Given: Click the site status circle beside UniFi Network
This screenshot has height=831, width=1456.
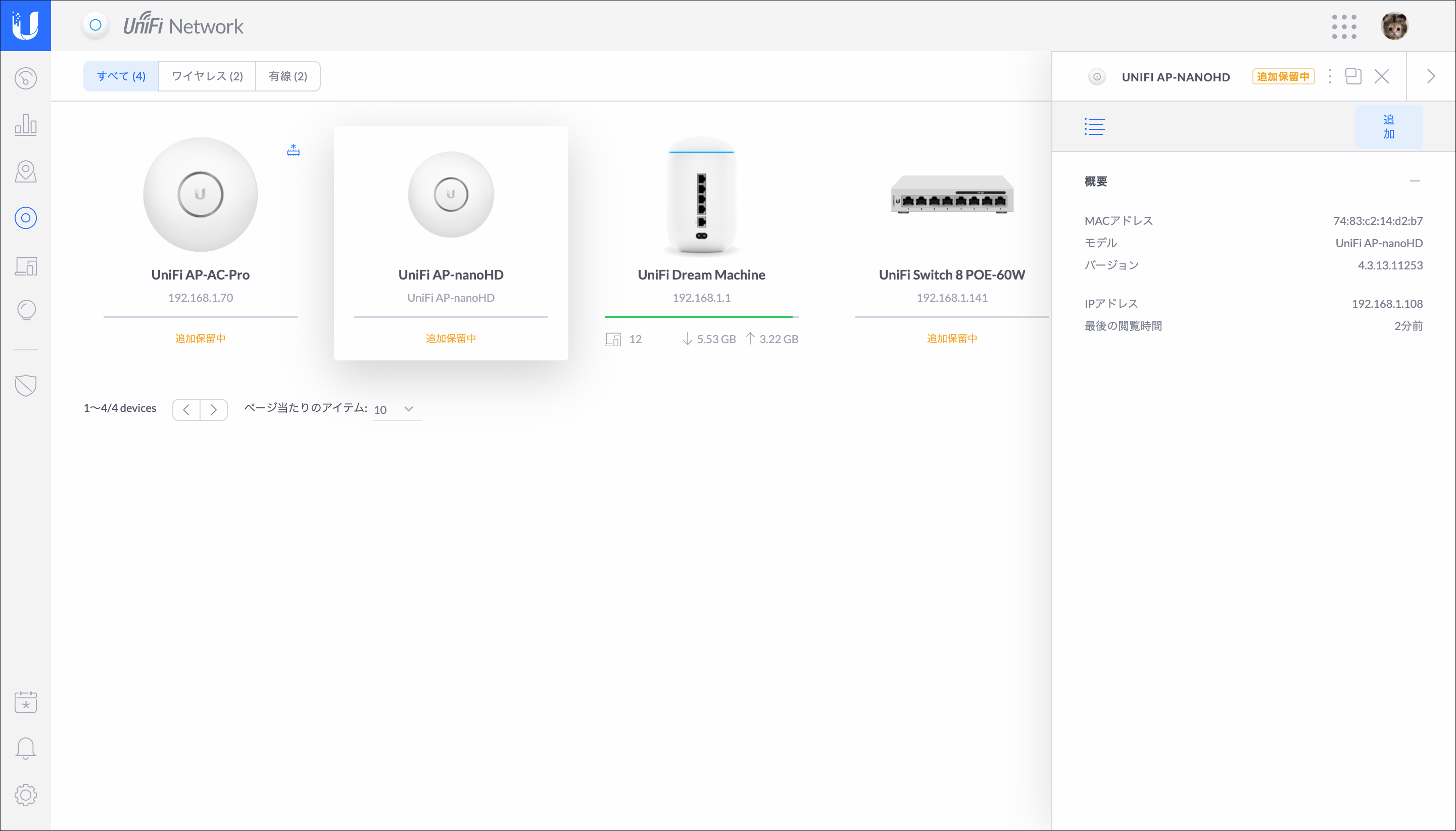Looking at the screenshot, I should (x=96, y=25).
